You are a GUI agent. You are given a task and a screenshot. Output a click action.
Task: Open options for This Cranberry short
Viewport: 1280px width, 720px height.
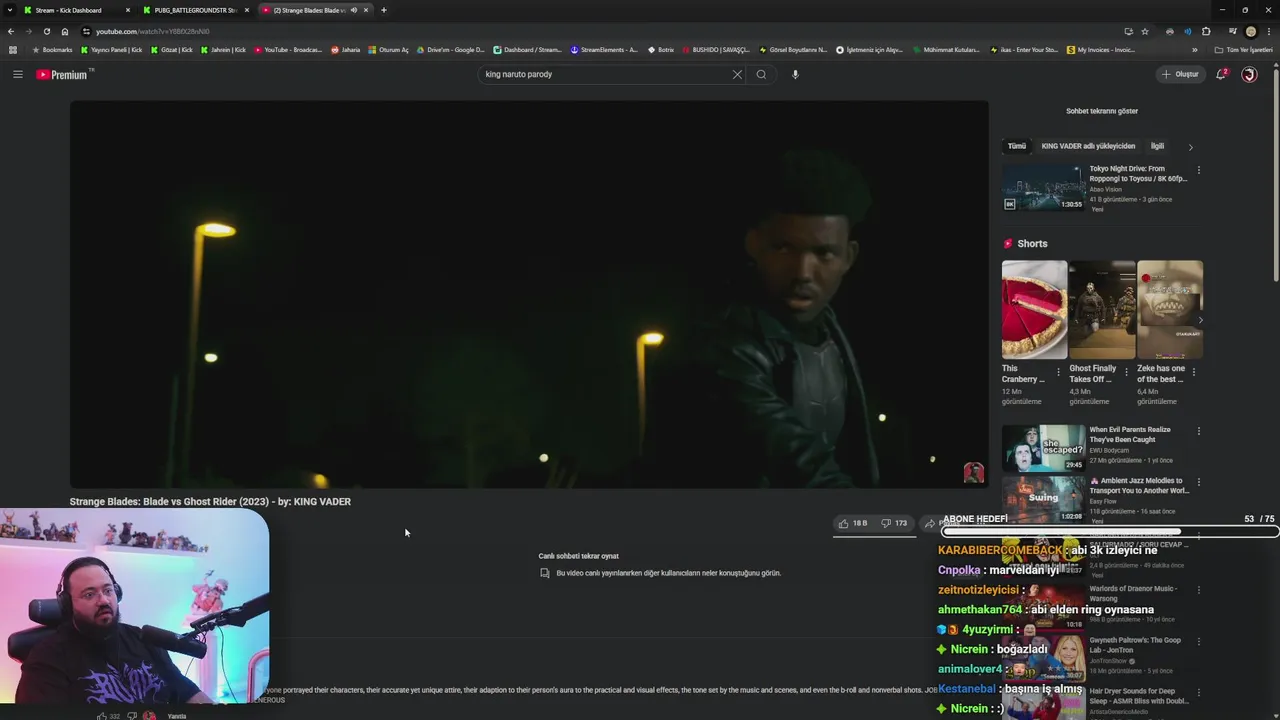click(x=1058, y=372)
